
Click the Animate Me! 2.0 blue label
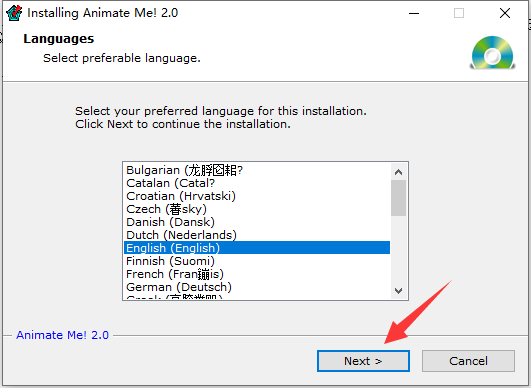62,335
